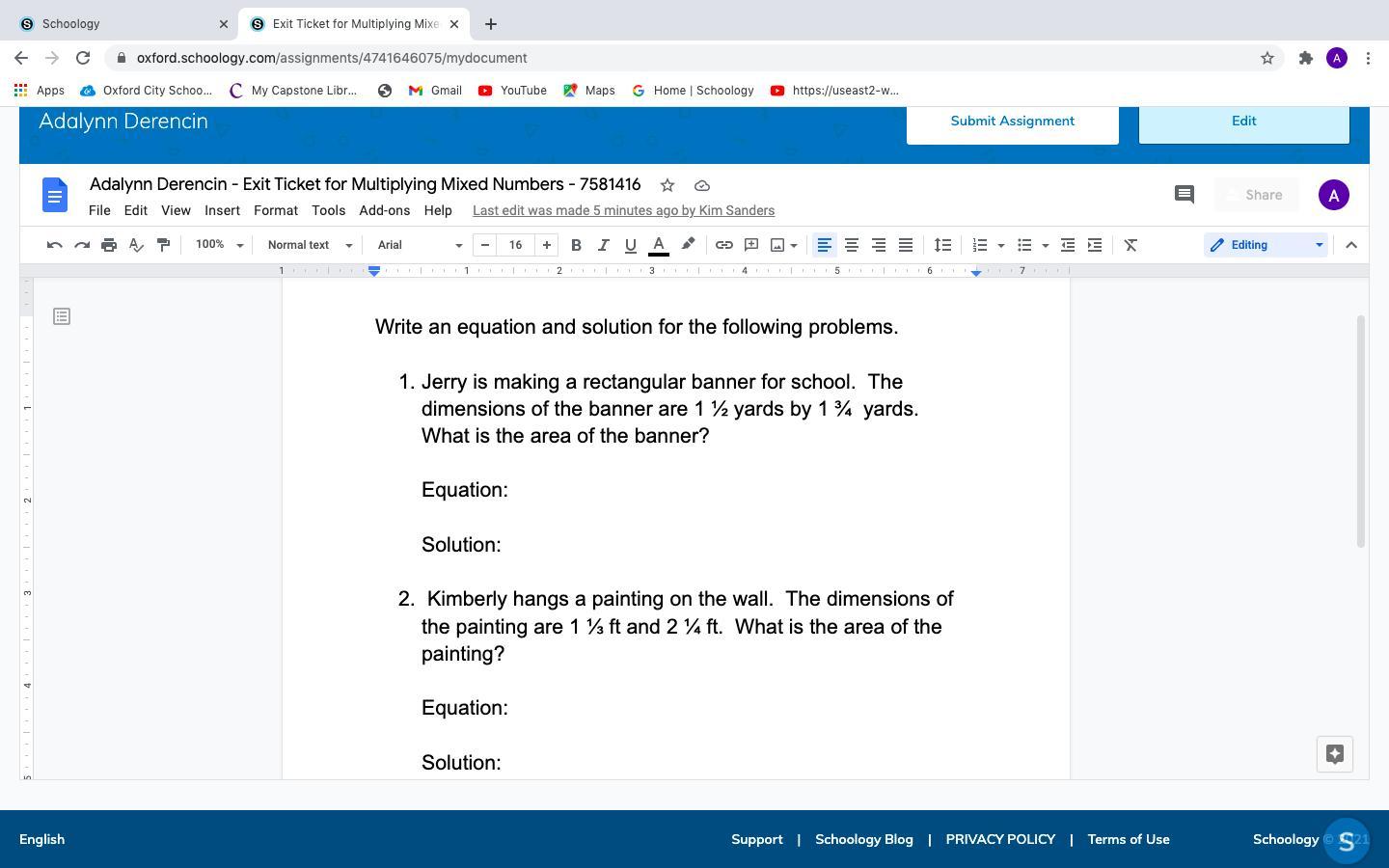This screenshot has width=1389, height=868.
Task: Open the last edit history link
Action: 623,210
